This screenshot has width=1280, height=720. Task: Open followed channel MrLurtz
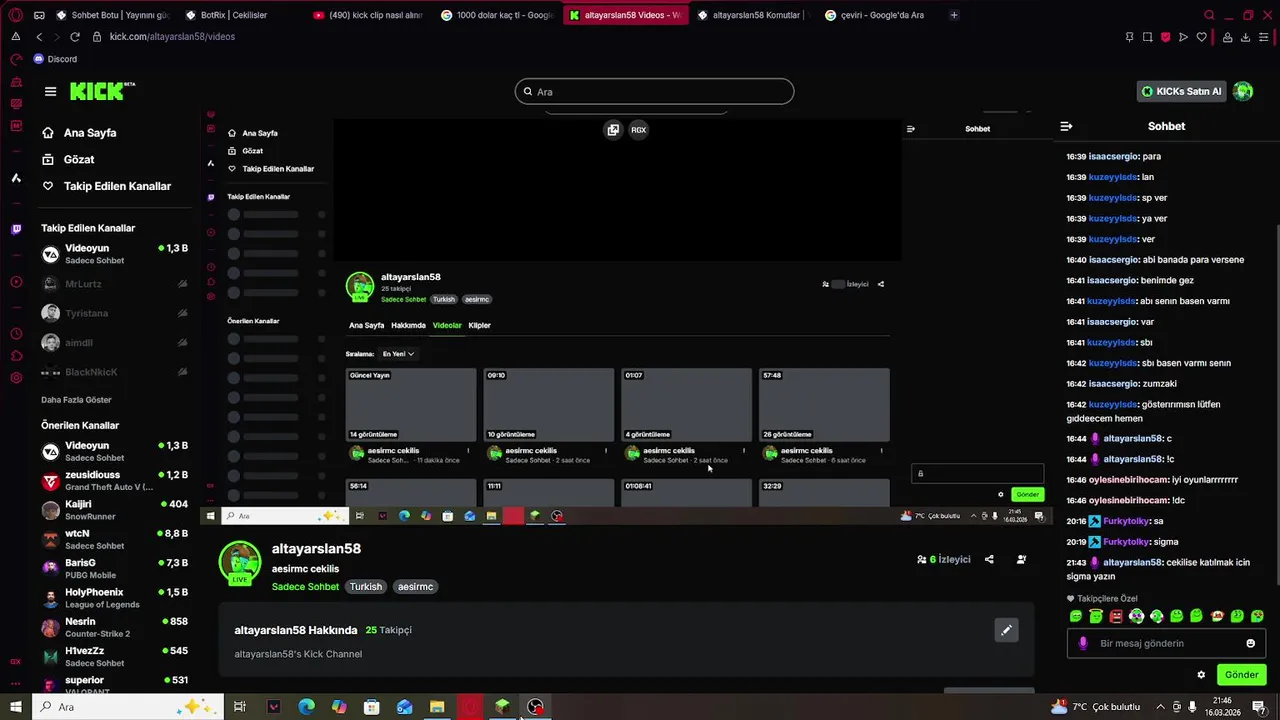point(114,284)
